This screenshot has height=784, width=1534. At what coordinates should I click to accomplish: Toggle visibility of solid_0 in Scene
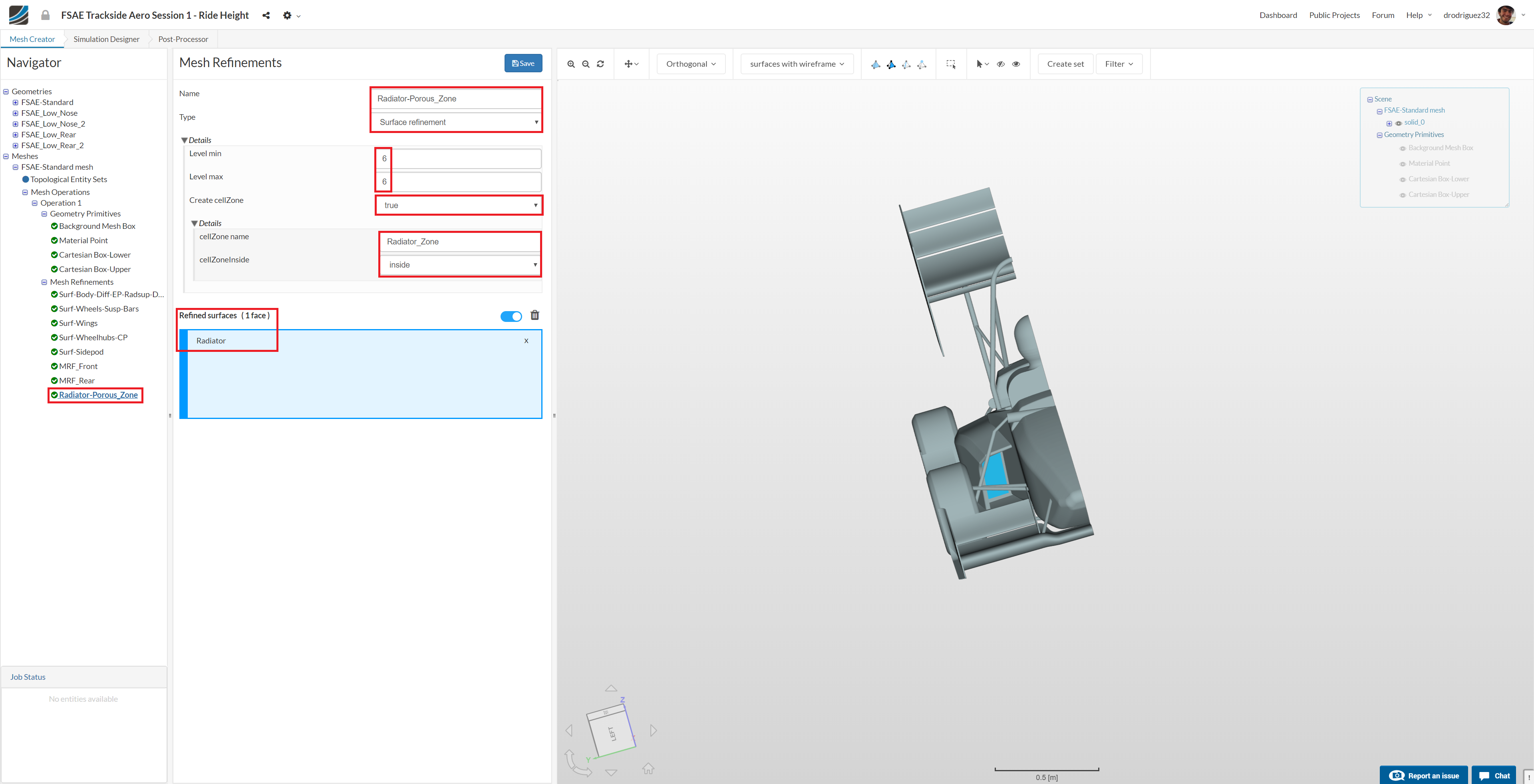tap(1398, 123)
